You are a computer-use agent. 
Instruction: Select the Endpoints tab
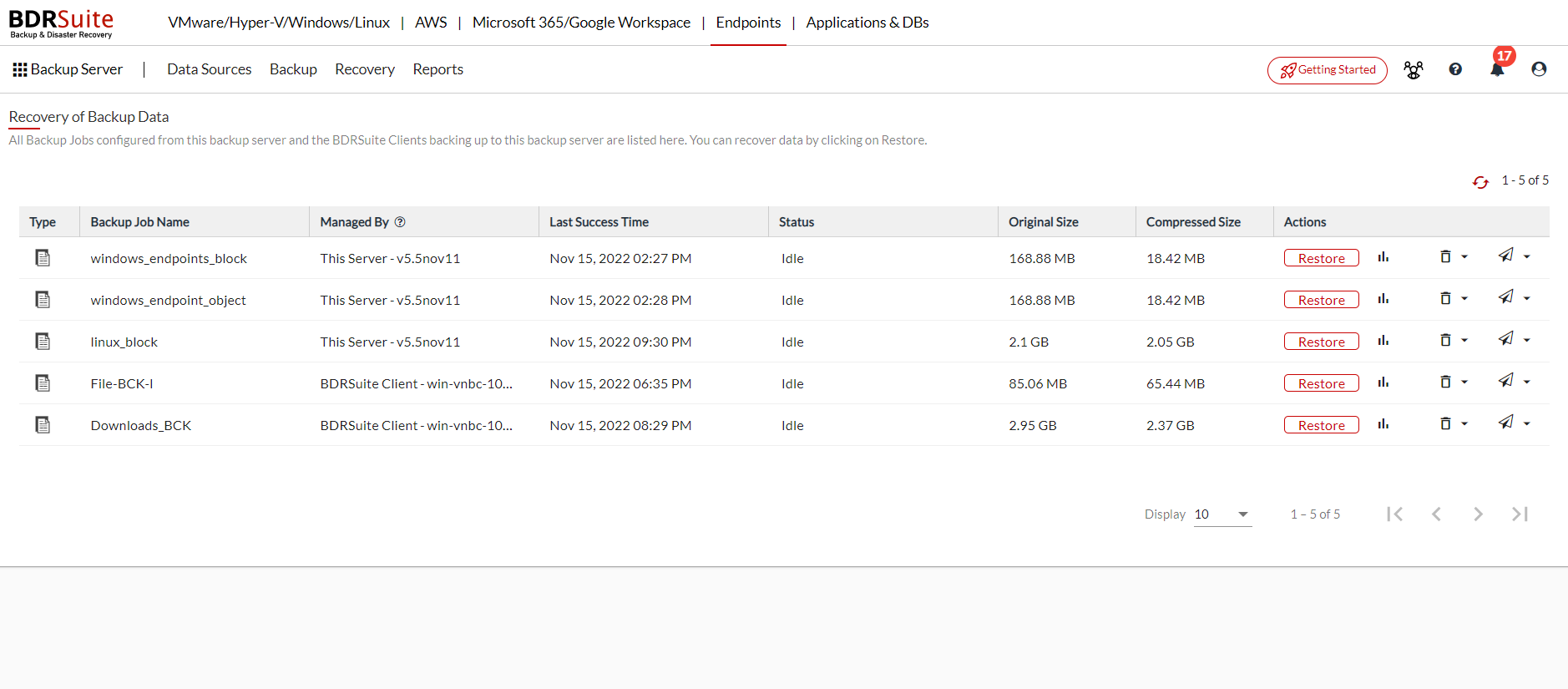pos(748,23)
